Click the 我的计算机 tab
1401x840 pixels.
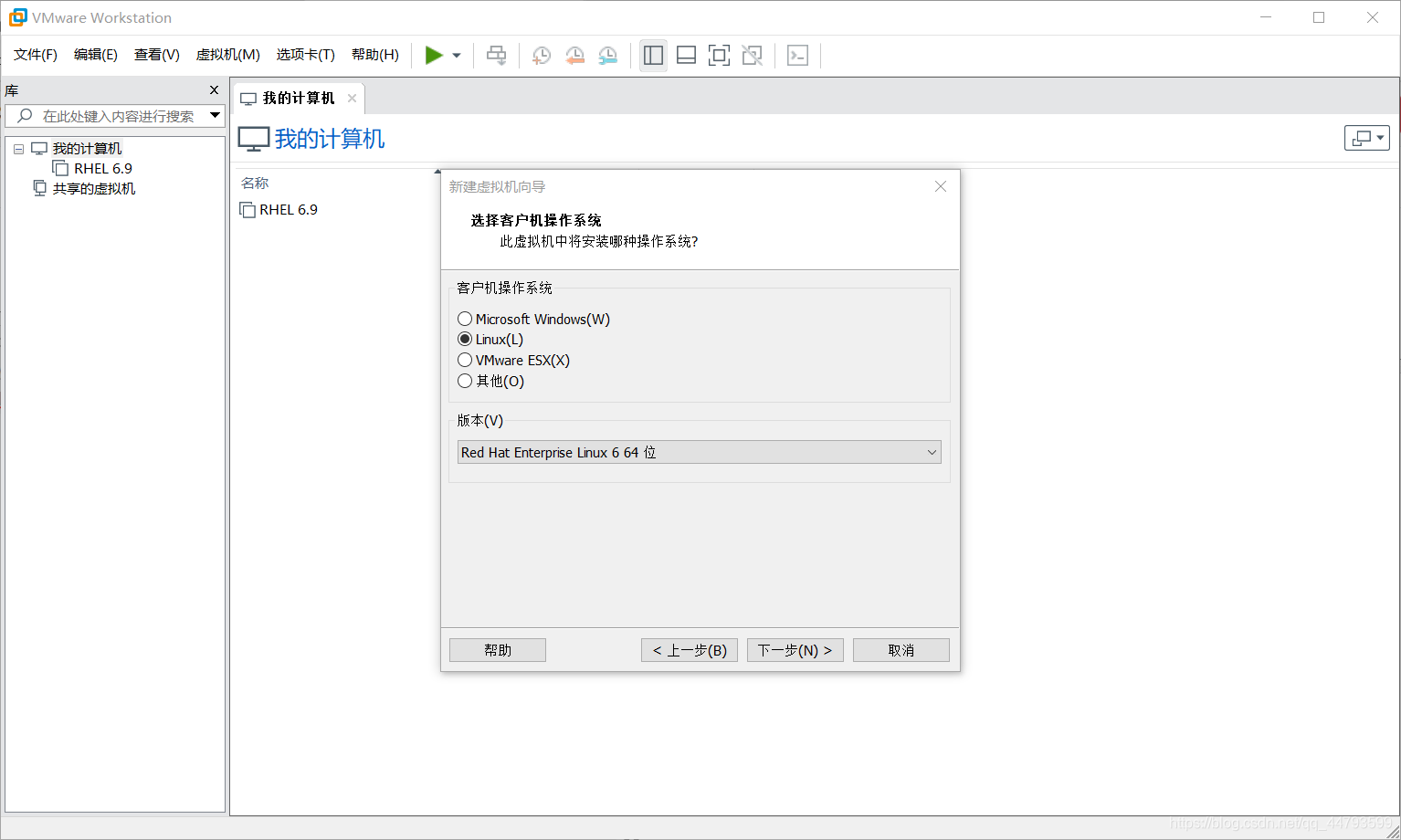[x=299, y=99]
